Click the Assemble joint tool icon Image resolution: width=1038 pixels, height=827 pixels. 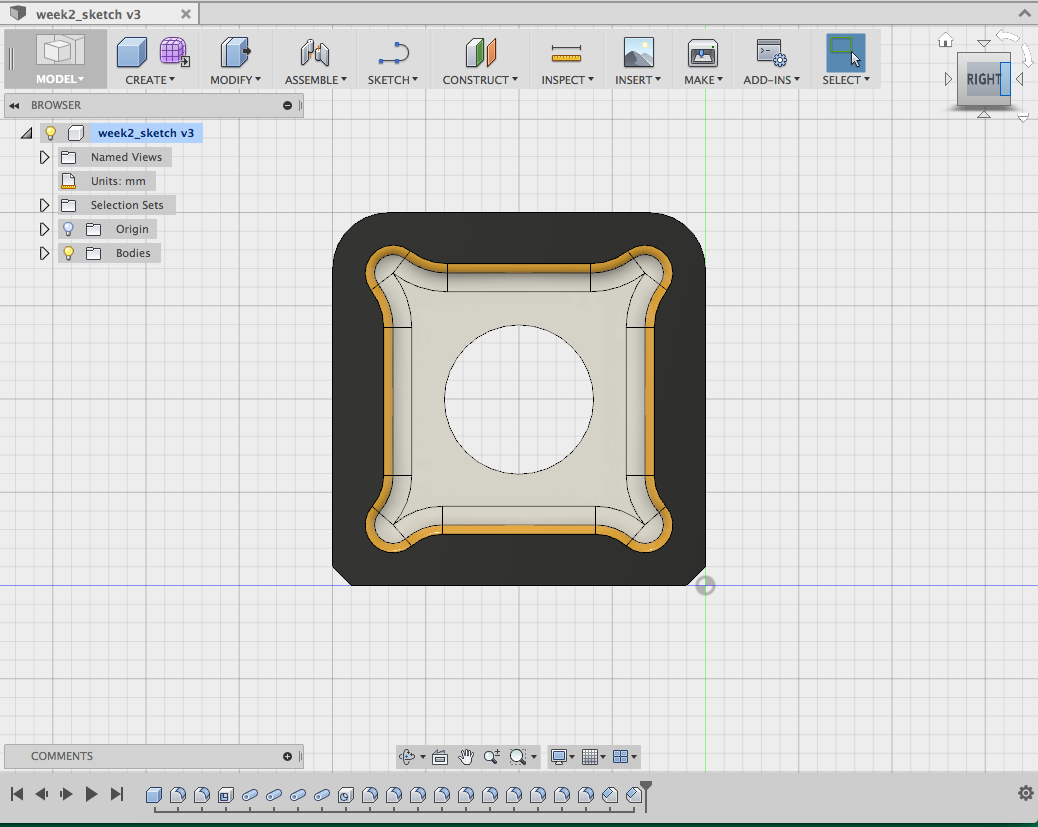[315, 52]
